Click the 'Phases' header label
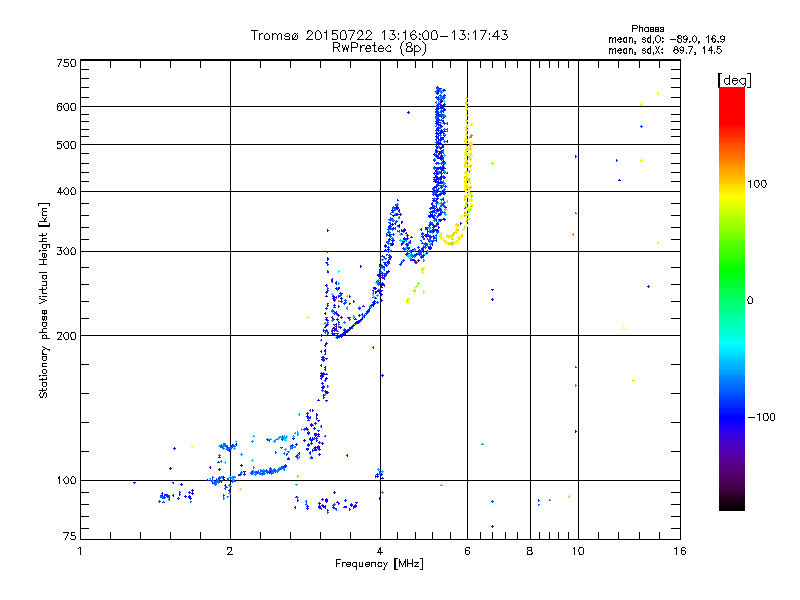Viewport: 800px width, 600px height. coord(647,29)
